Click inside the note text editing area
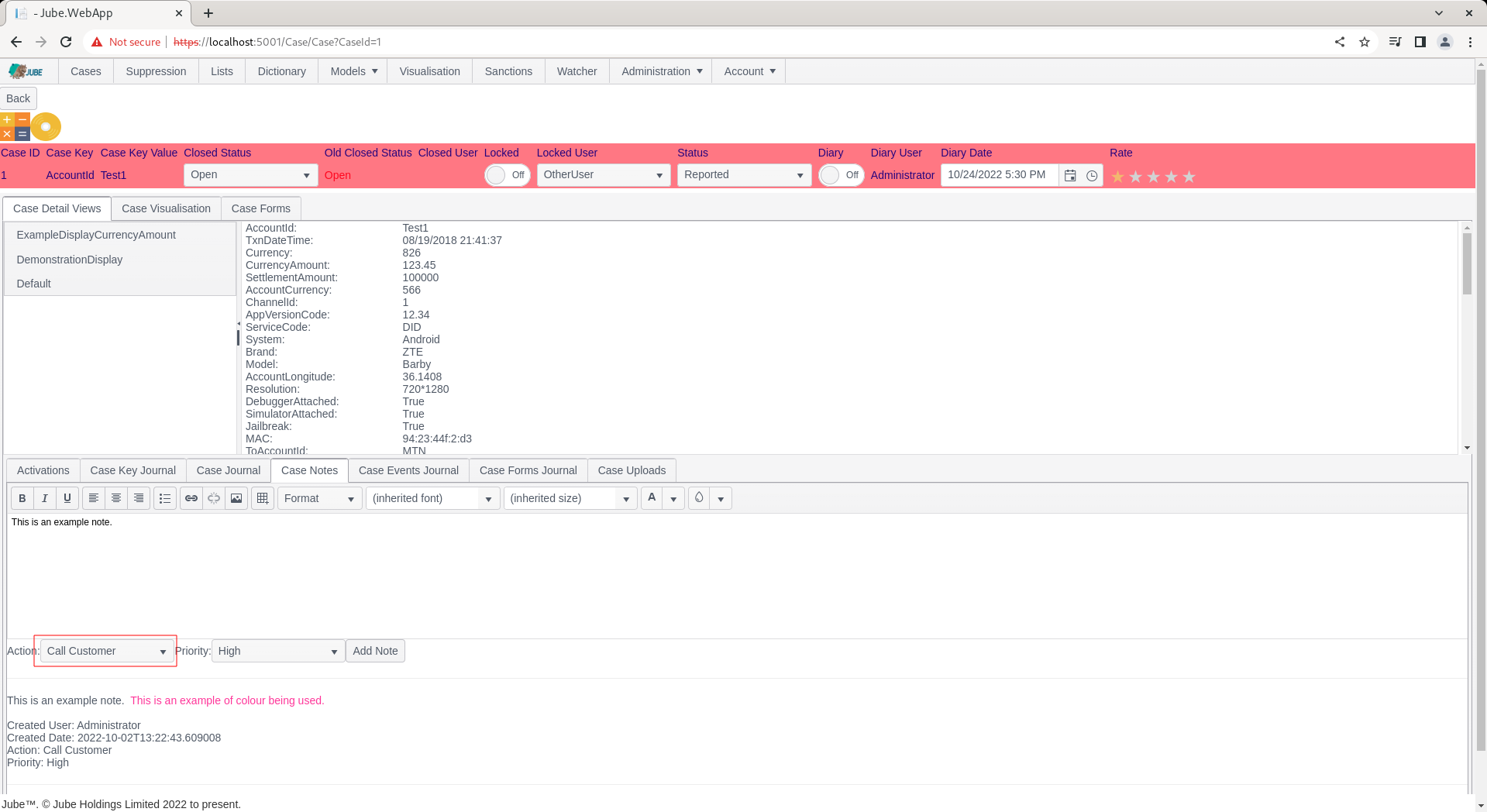This screenshot has width=1487, height=812. (x=737, y=576)
